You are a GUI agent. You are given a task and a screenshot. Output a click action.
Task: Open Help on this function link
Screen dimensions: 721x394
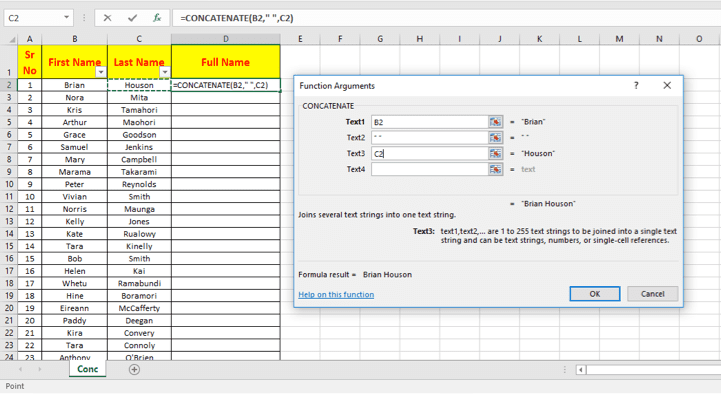(336, 295)
